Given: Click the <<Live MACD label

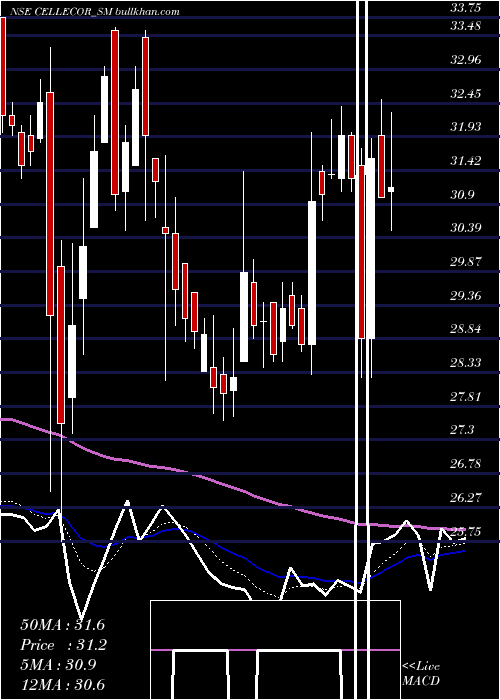Looking at the screenshot, I should click(x=421, y=674).
